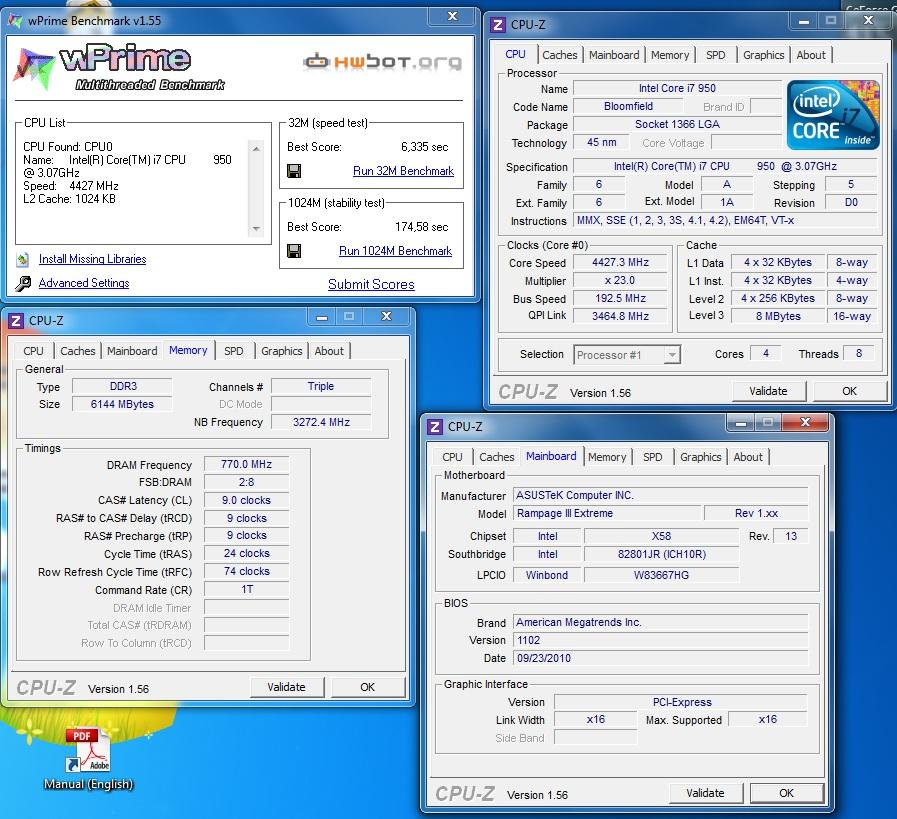The width and height of the screenshot is (897, 819).
Task: Open the CPU tab in the Mainboard window
Action: tap(452, 457)
